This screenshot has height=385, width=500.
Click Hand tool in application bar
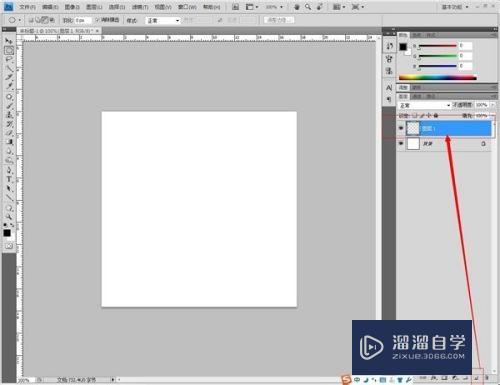click(x=297, y=7)
